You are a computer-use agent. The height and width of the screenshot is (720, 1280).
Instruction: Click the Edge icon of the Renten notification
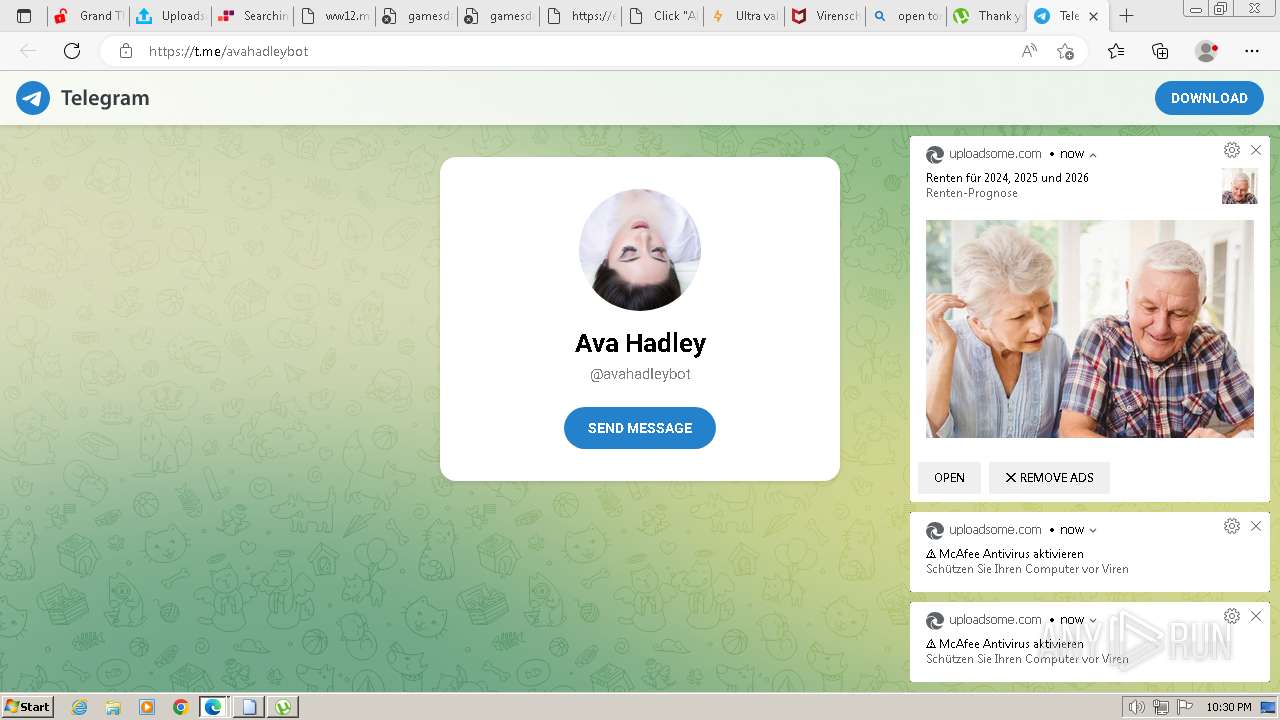[x=935, y=155]
